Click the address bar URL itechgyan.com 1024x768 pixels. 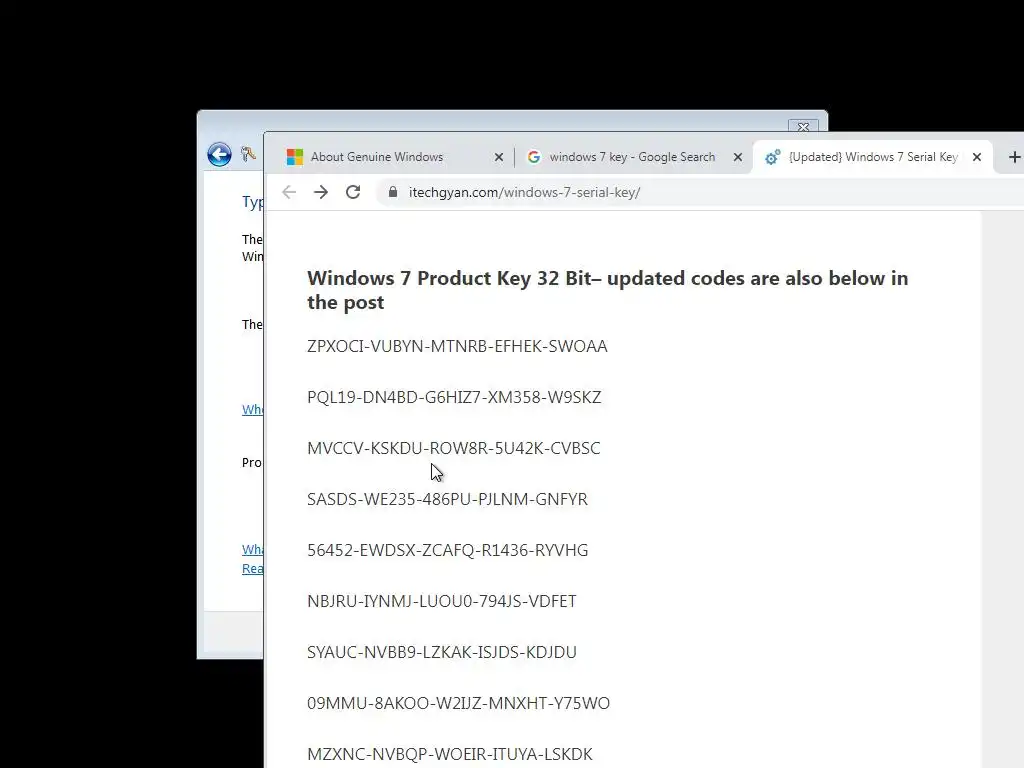point(524,192)
